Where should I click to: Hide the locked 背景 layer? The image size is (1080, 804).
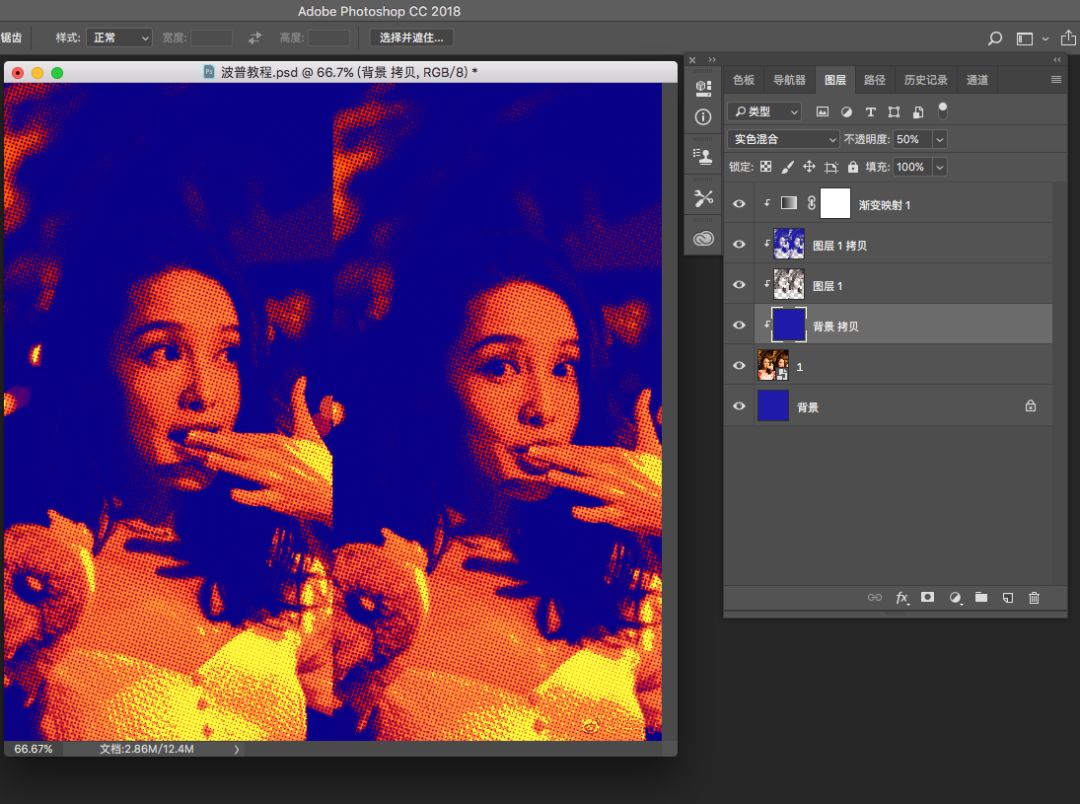pos(739,406)
